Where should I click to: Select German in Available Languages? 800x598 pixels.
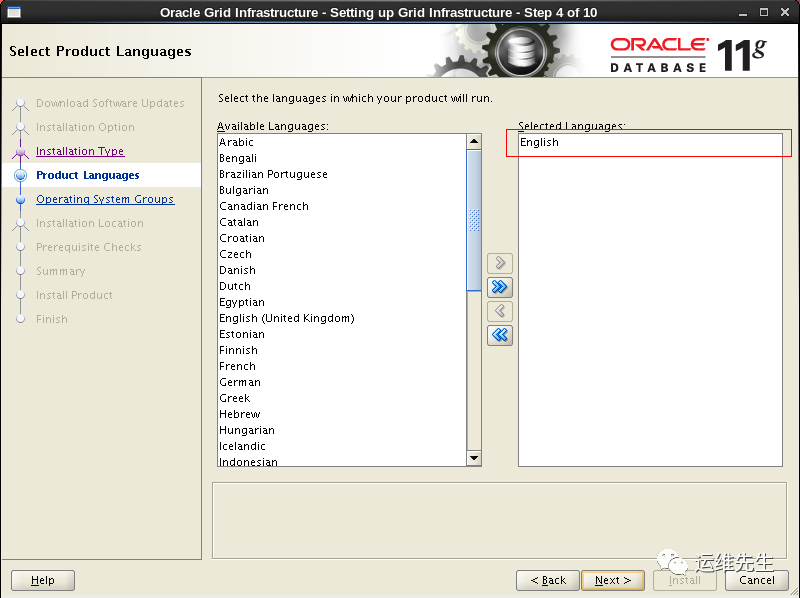pyautogui.click(x=341, y=382)
